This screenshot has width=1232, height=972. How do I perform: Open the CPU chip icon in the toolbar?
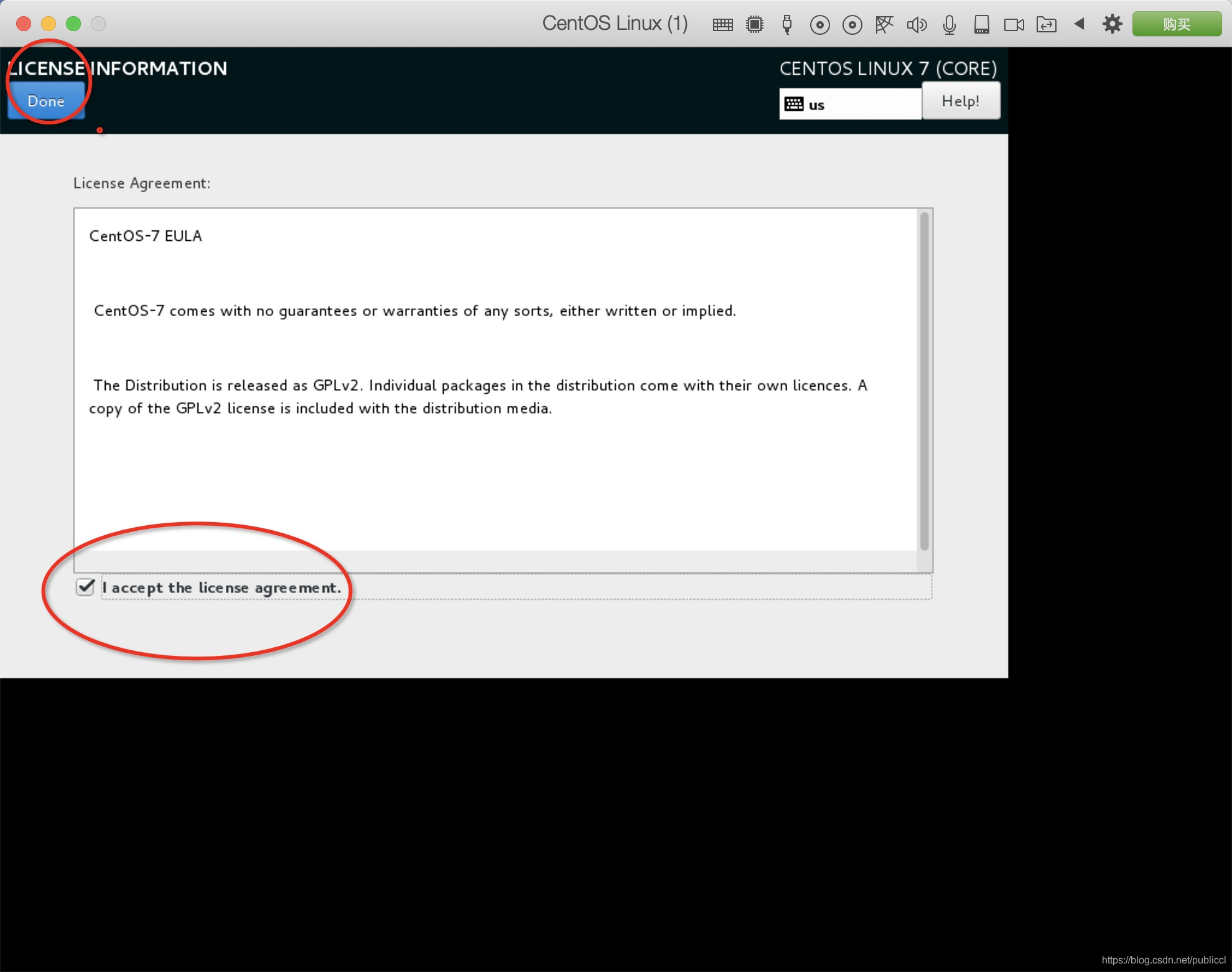(x=755, y=25)
